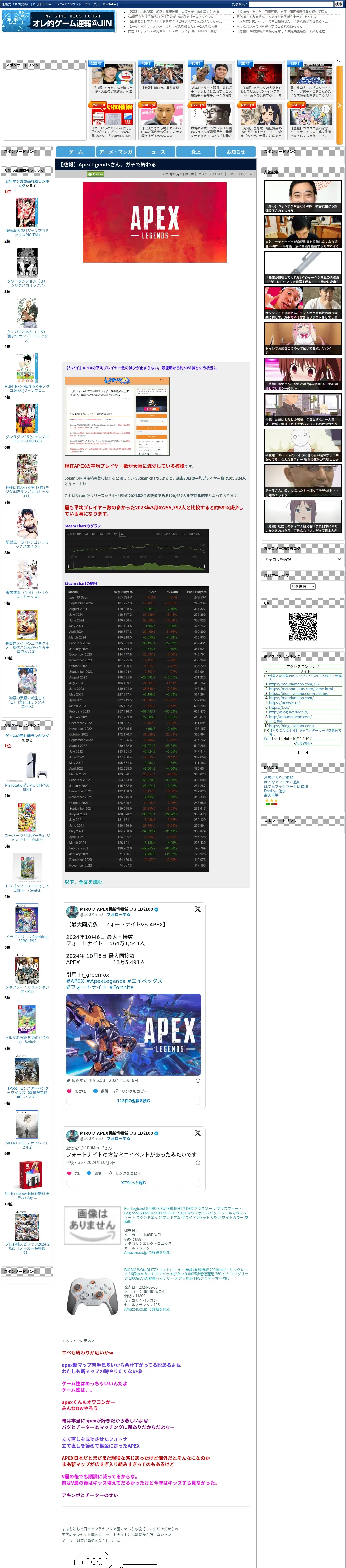Click the BIGBIG WON controller product image
This screenshot has height=1568, width=346.
coord(92,1296)
